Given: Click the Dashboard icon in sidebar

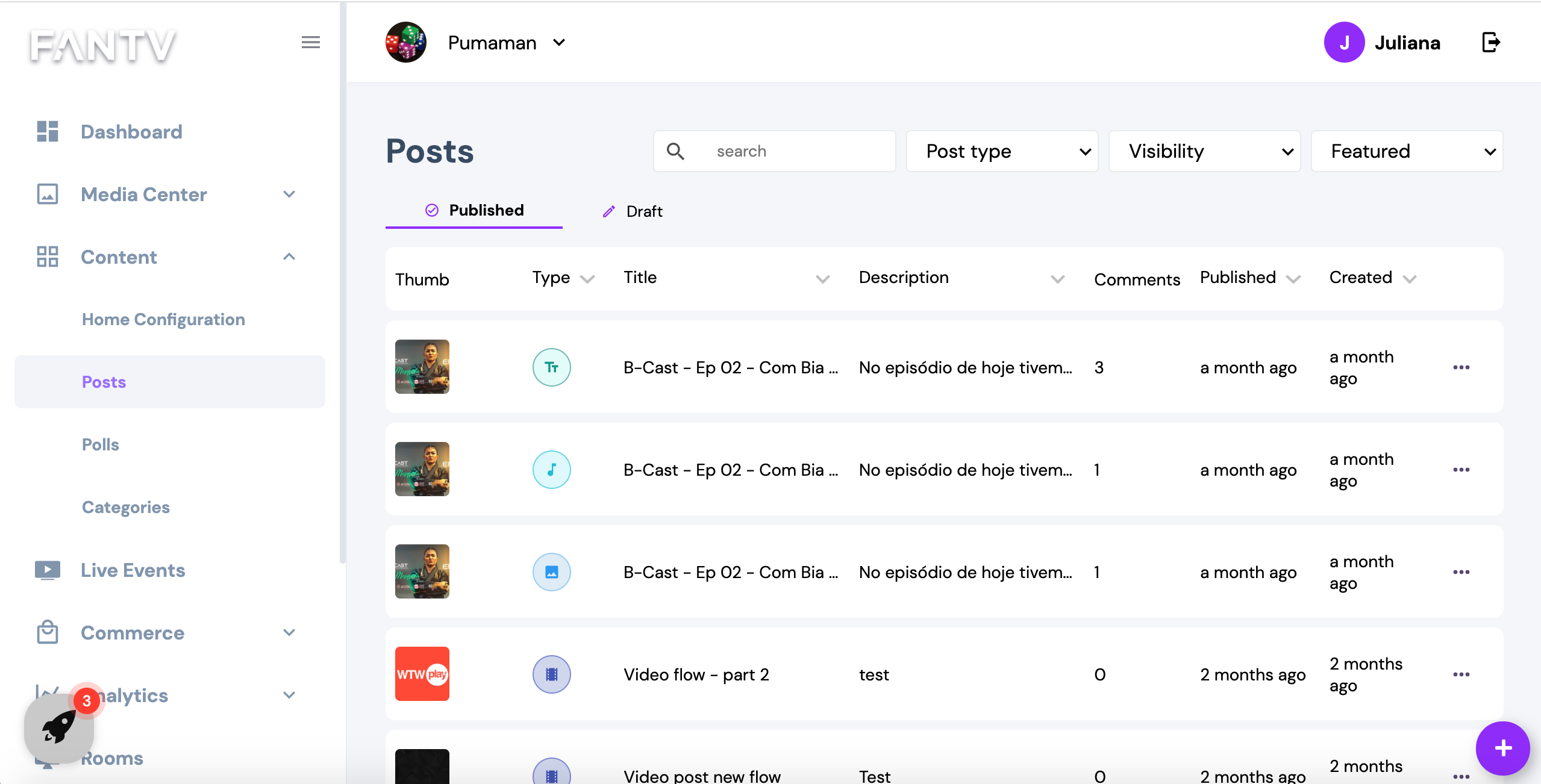Looking at the screenshot, I should (48, 131).
